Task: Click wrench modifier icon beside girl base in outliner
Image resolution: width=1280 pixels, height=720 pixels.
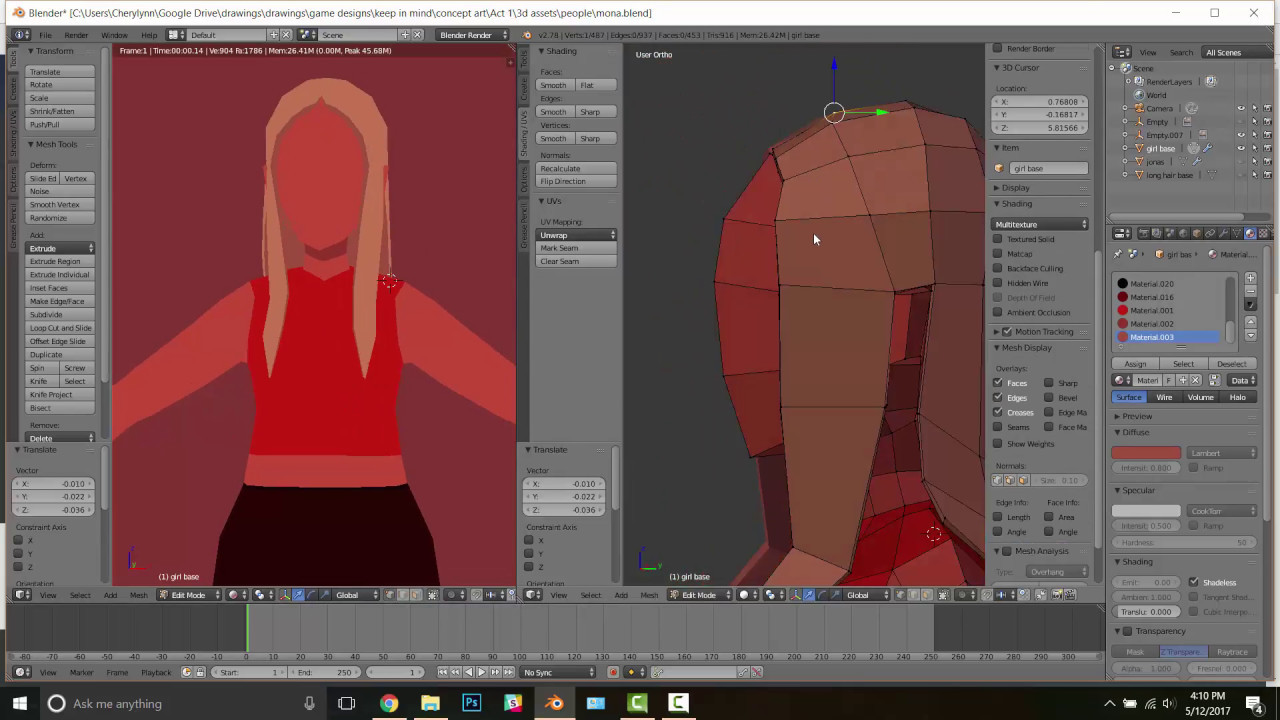Action: coord(1208,148)
